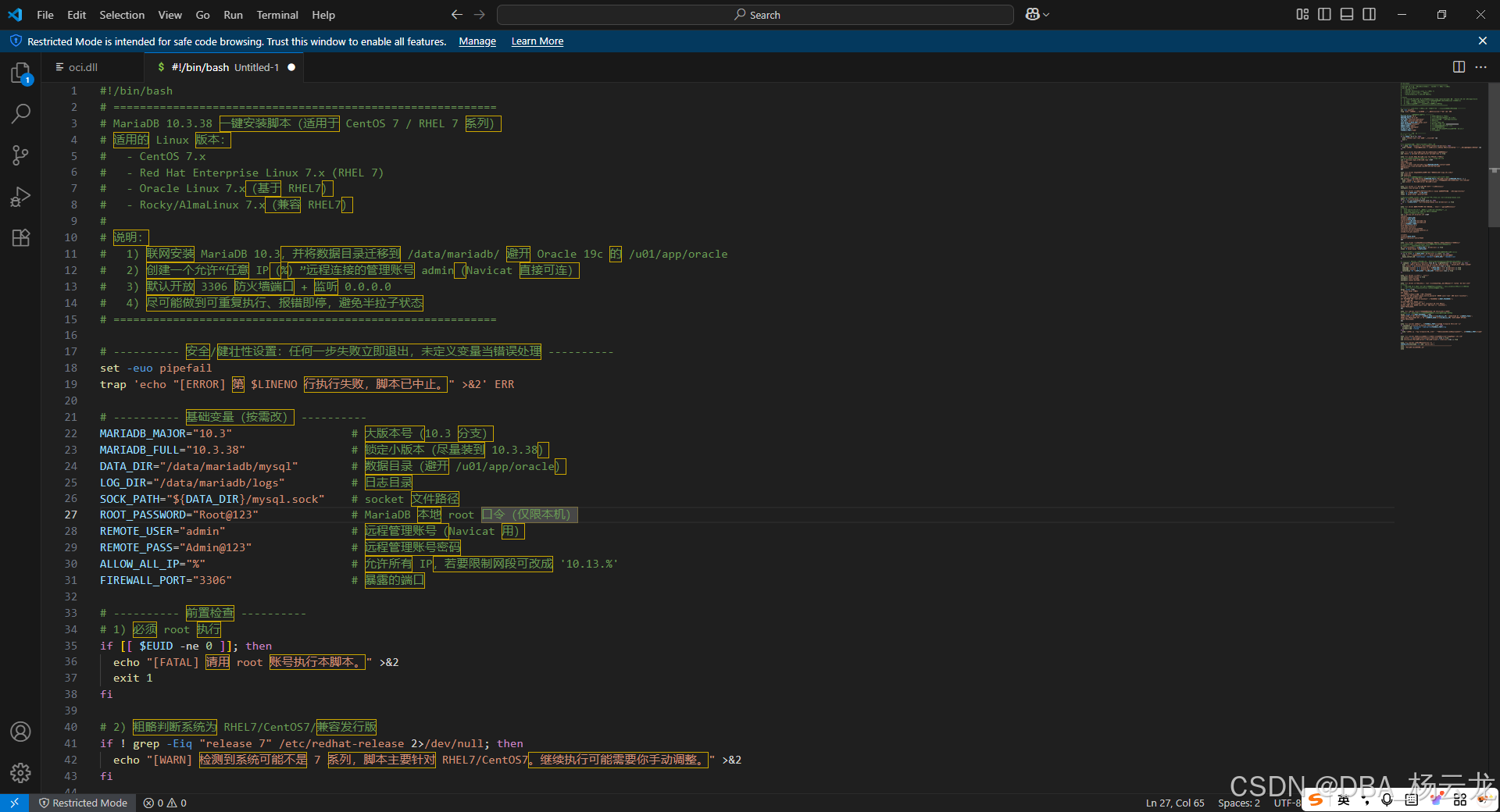This screenshot has height=812, width=1500.
Task: Click Ln 27, Col 65 indicator
Action: (1175, 803)
